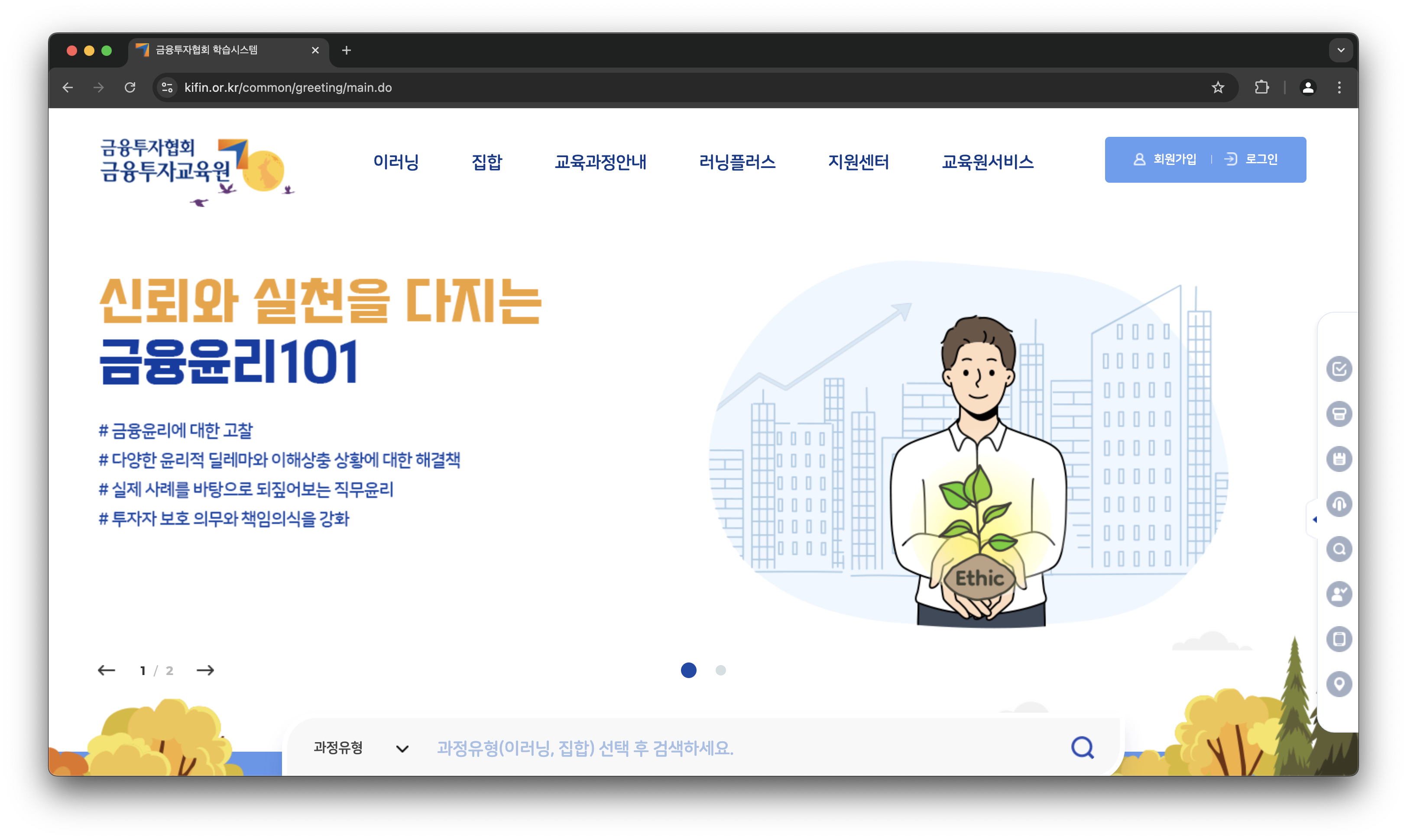
Task: Select the second carousel indicator dot
Action: tap(721, 671)
